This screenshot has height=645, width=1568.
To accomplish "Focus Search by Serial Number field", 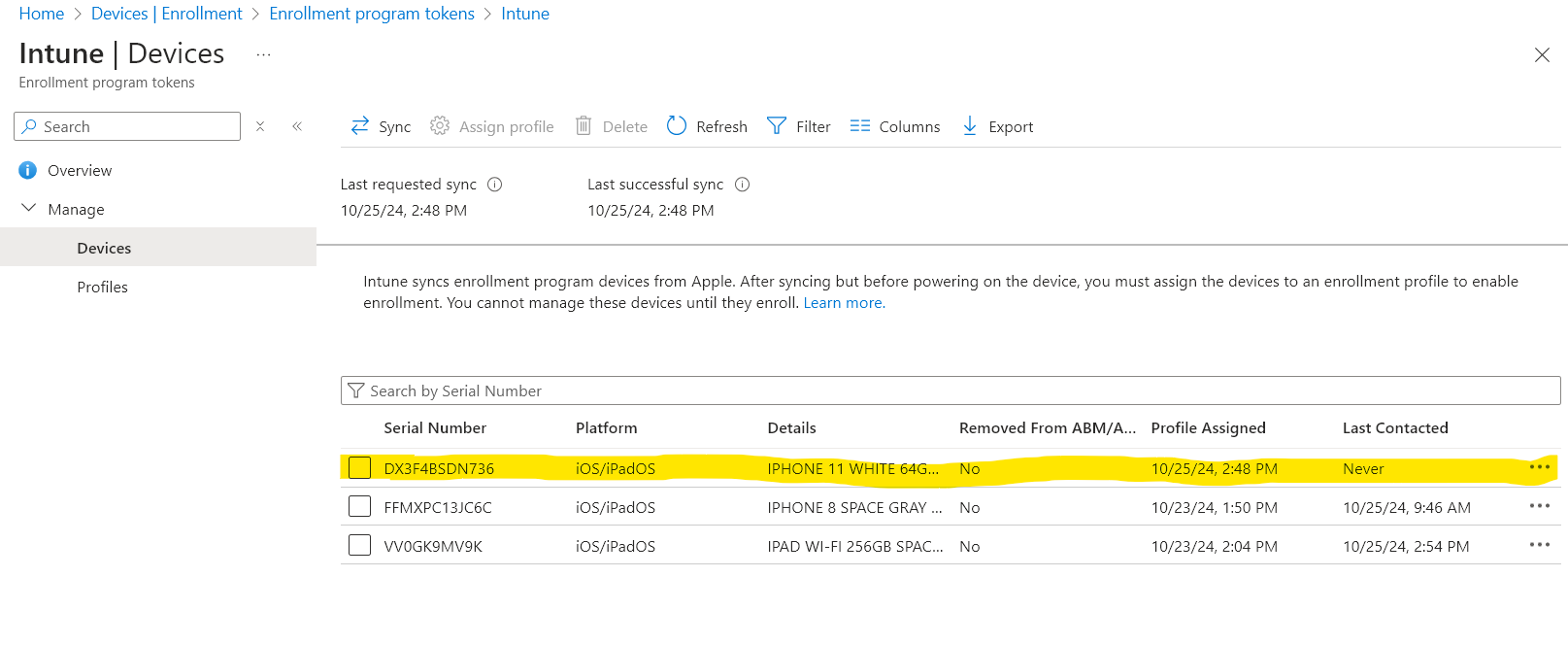I will tap(951, 390).
